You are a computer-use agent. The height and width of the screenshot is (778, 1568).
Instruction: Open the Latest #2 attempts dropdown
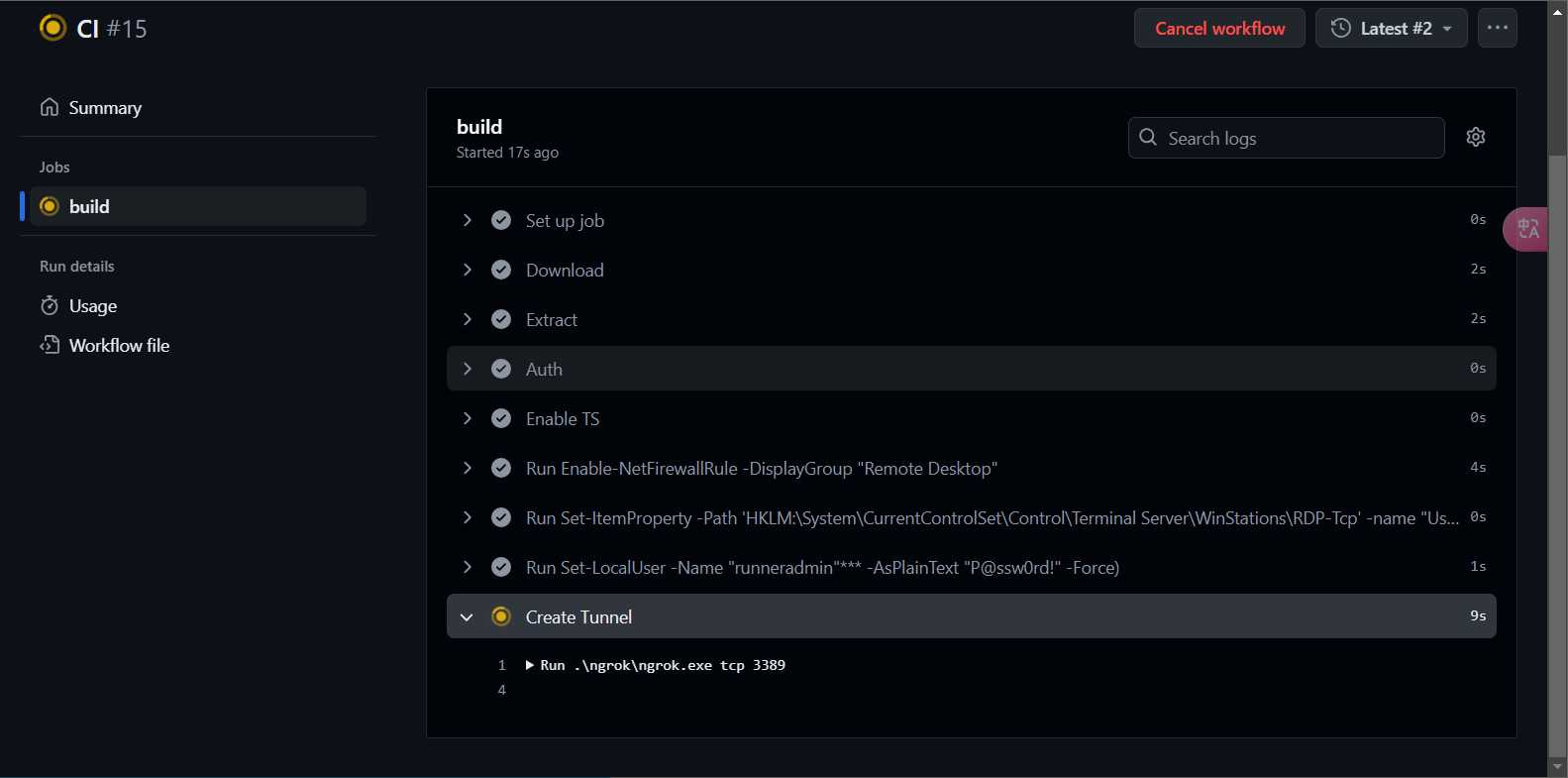pyautogui.click(x=1392, y=28)
